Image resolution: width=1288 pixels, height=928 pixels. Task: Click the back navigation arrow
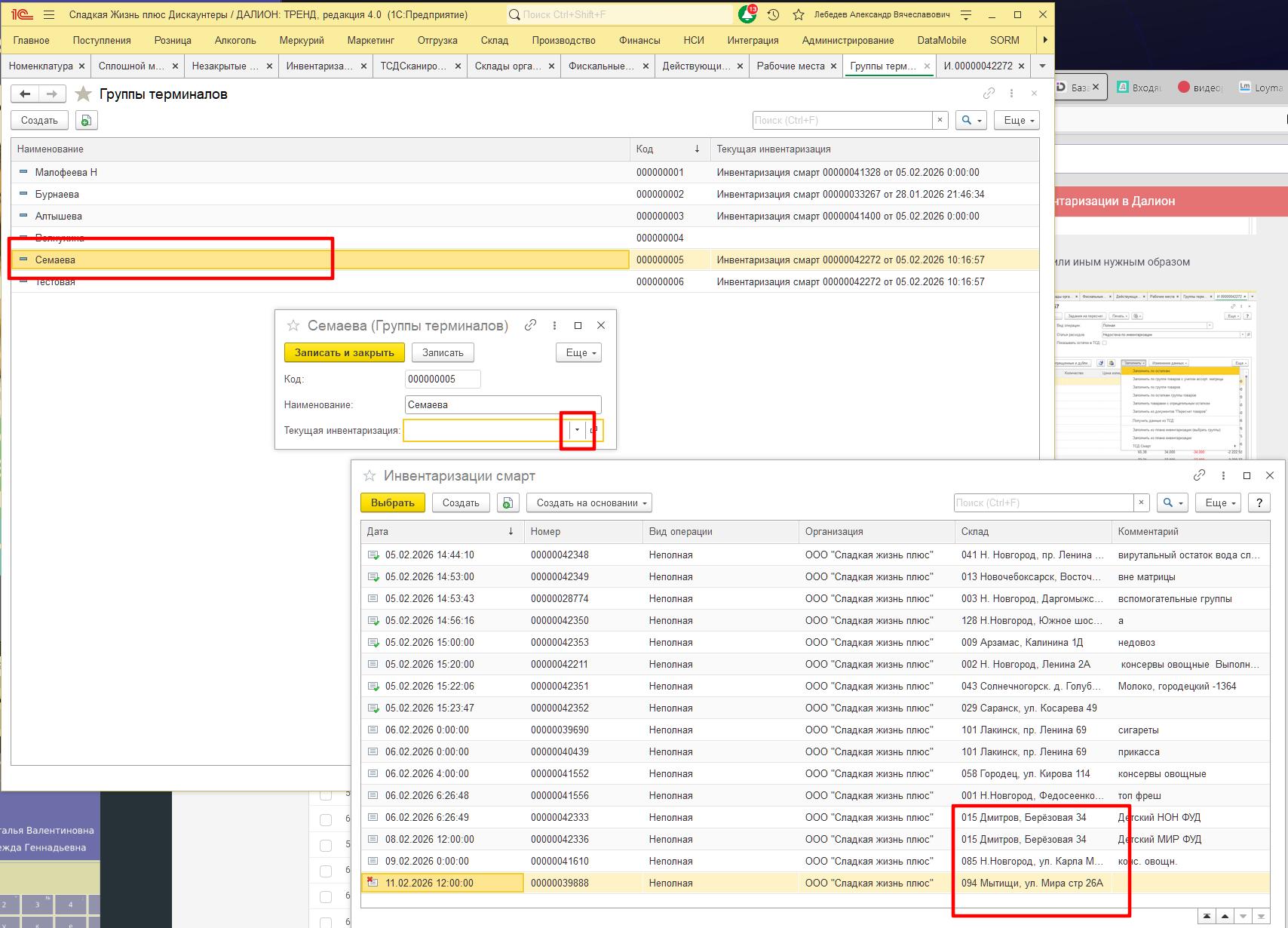(x=25, y=94)
